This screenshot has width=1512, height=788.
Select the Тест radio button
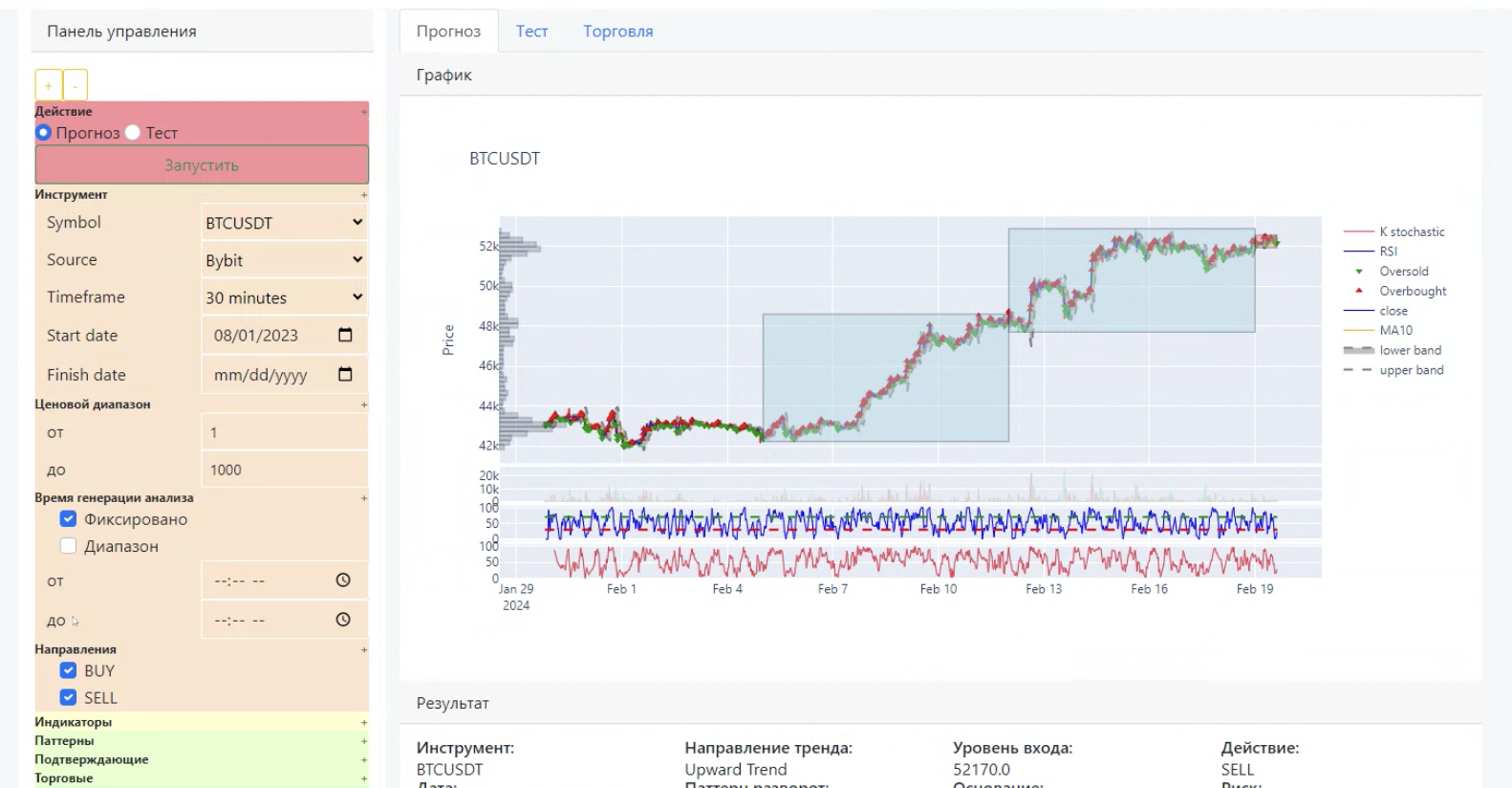134,133
